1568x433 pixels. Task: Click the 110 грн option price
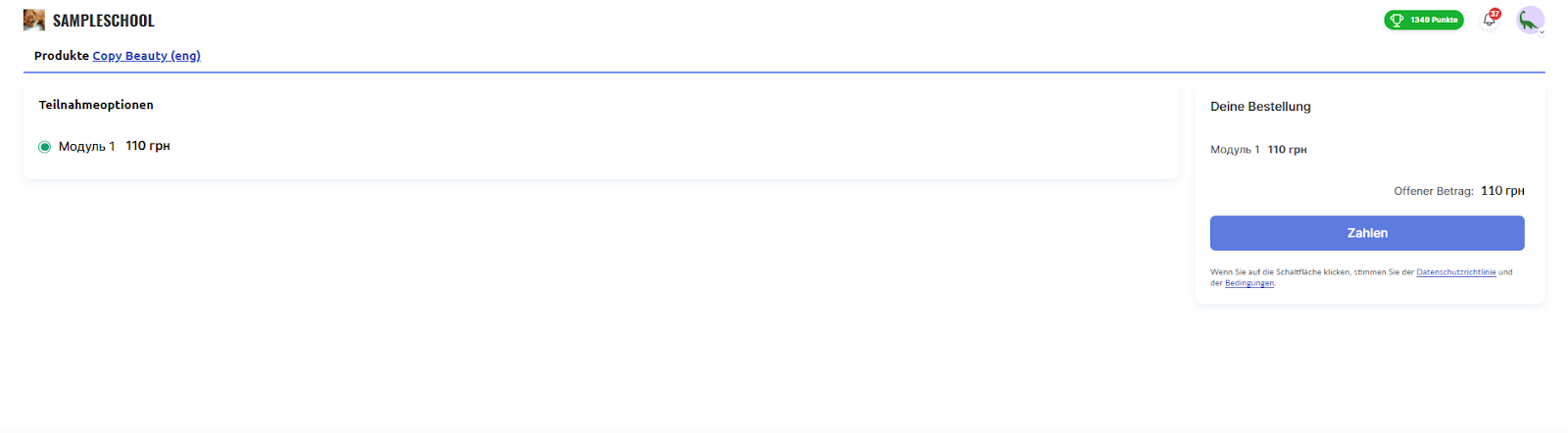pyautogui.click(x=148, y=146)
